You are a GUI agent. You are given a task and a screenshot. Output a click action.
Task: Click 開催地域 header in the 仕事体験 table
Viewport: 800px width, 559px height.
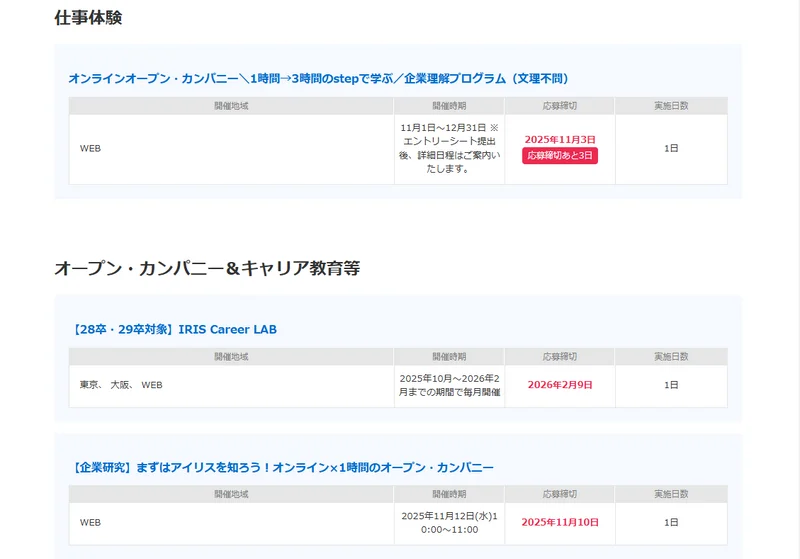point(231,105)
